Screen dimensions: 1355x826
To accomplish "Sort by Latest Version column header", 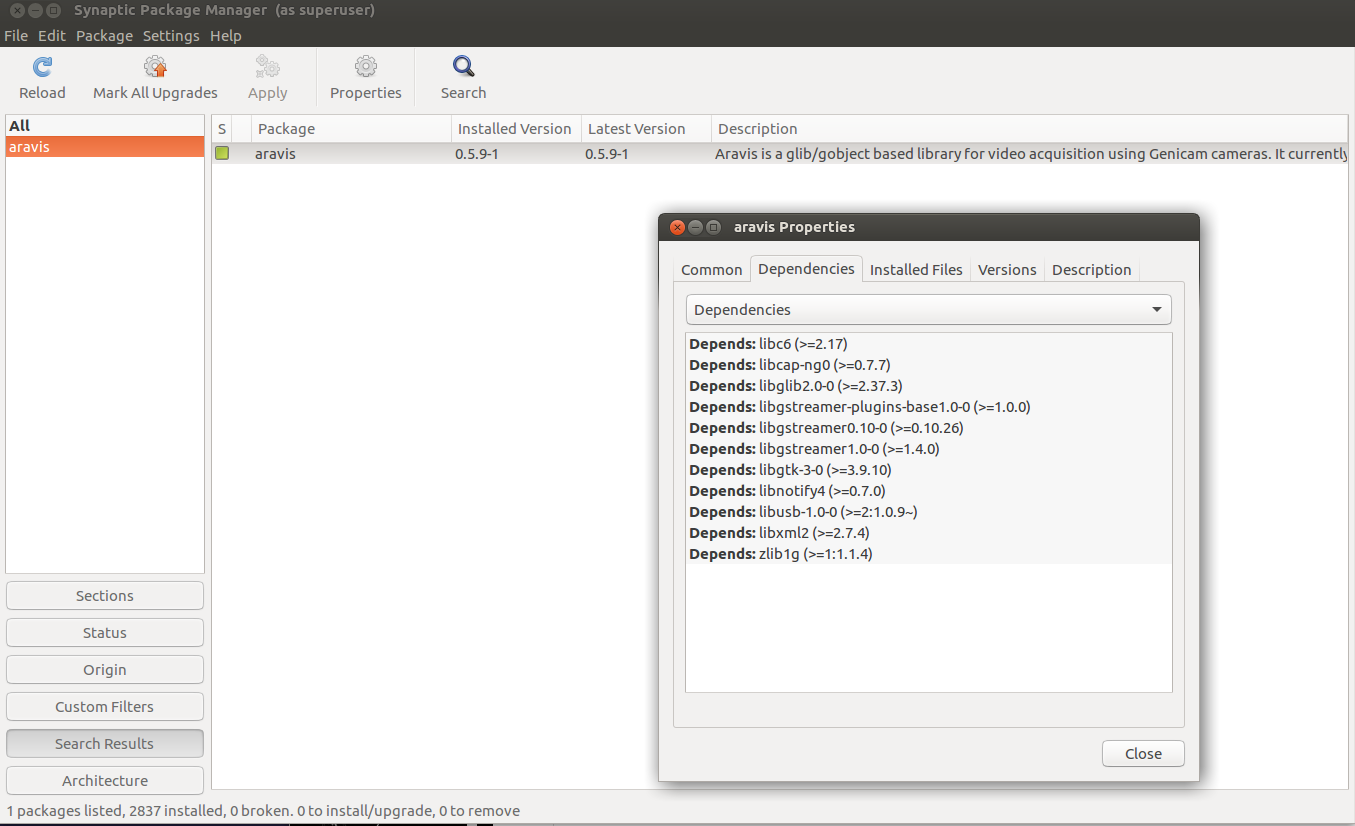I will coord(646,129).
